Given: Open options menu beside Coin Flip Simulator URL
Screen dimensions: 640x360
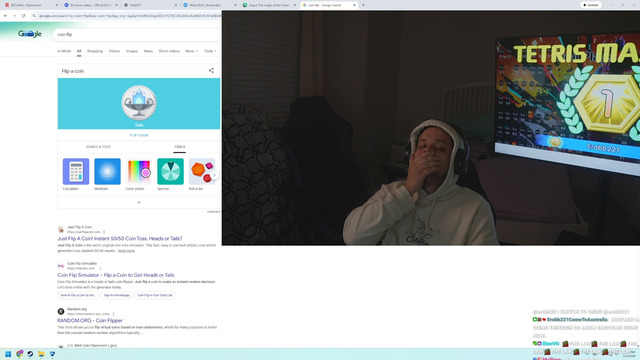Looking at the screenshot, I should point(100,269).
